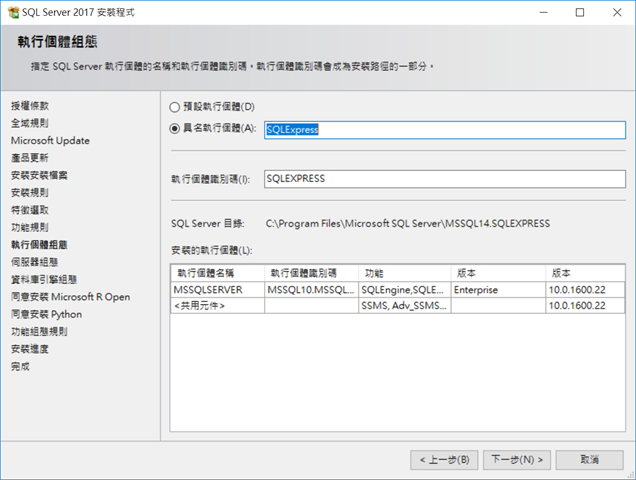Click the SQL Server installer title bar icon
This screenshot has width=636, height=480.
(13, 13)
